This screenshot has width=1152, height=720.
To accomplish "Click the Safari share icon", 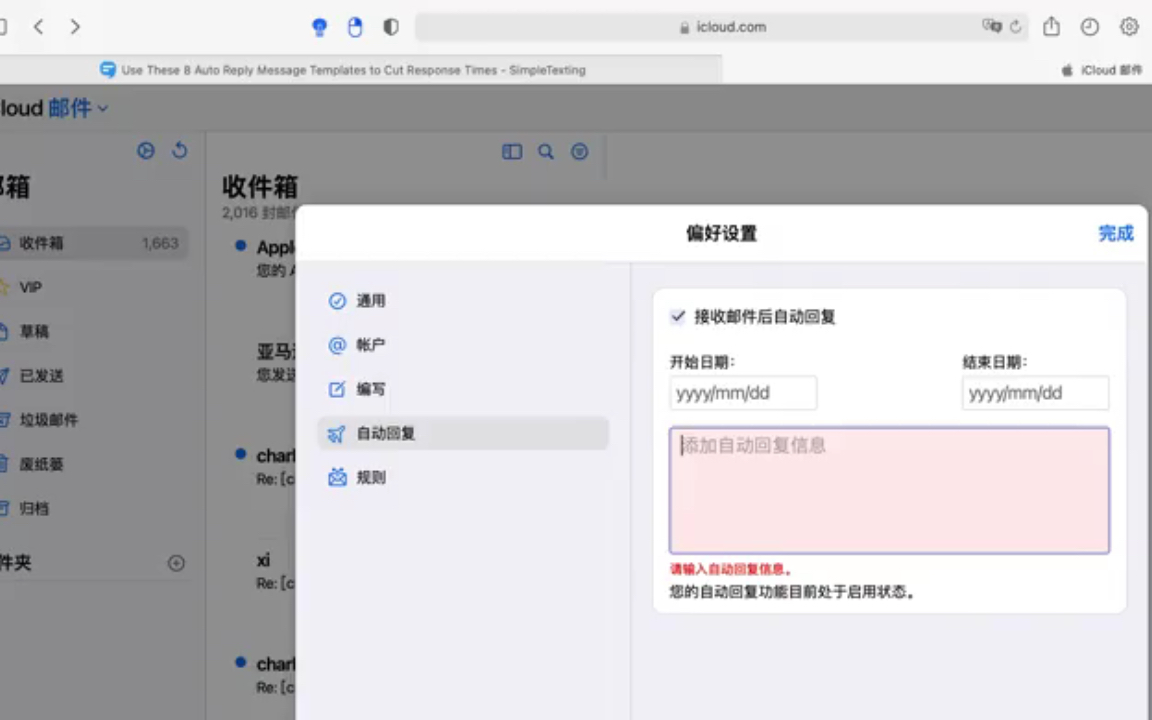I will tap(1051, 27).
